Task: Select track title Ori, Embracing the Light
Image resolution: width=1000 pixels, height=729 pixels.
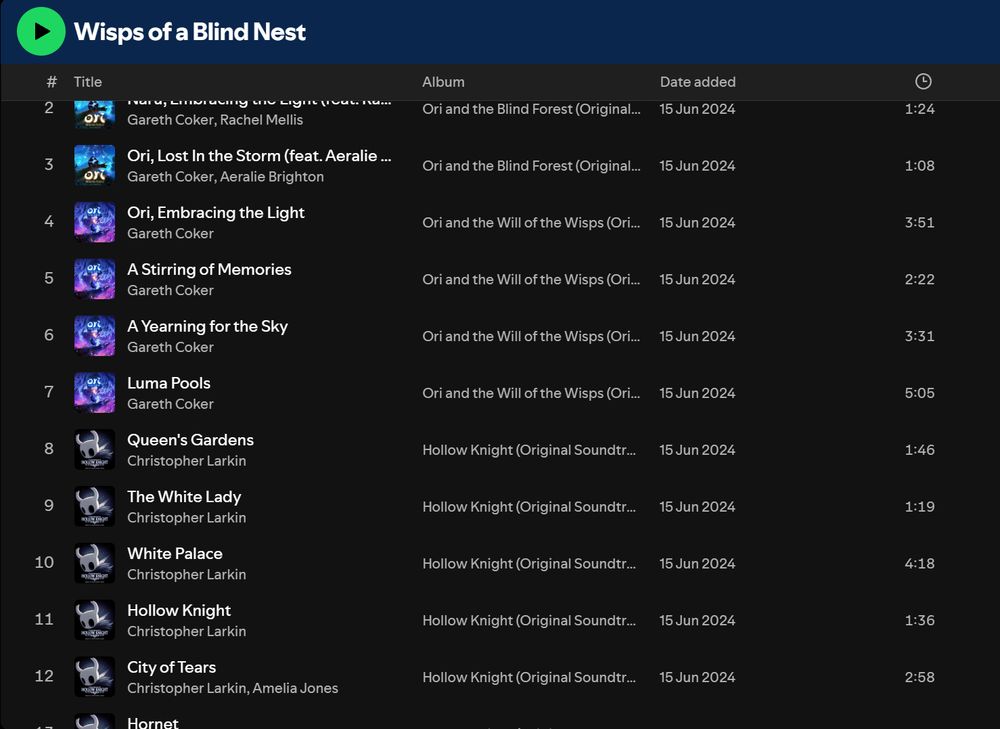Action: [x=216, y=212]
